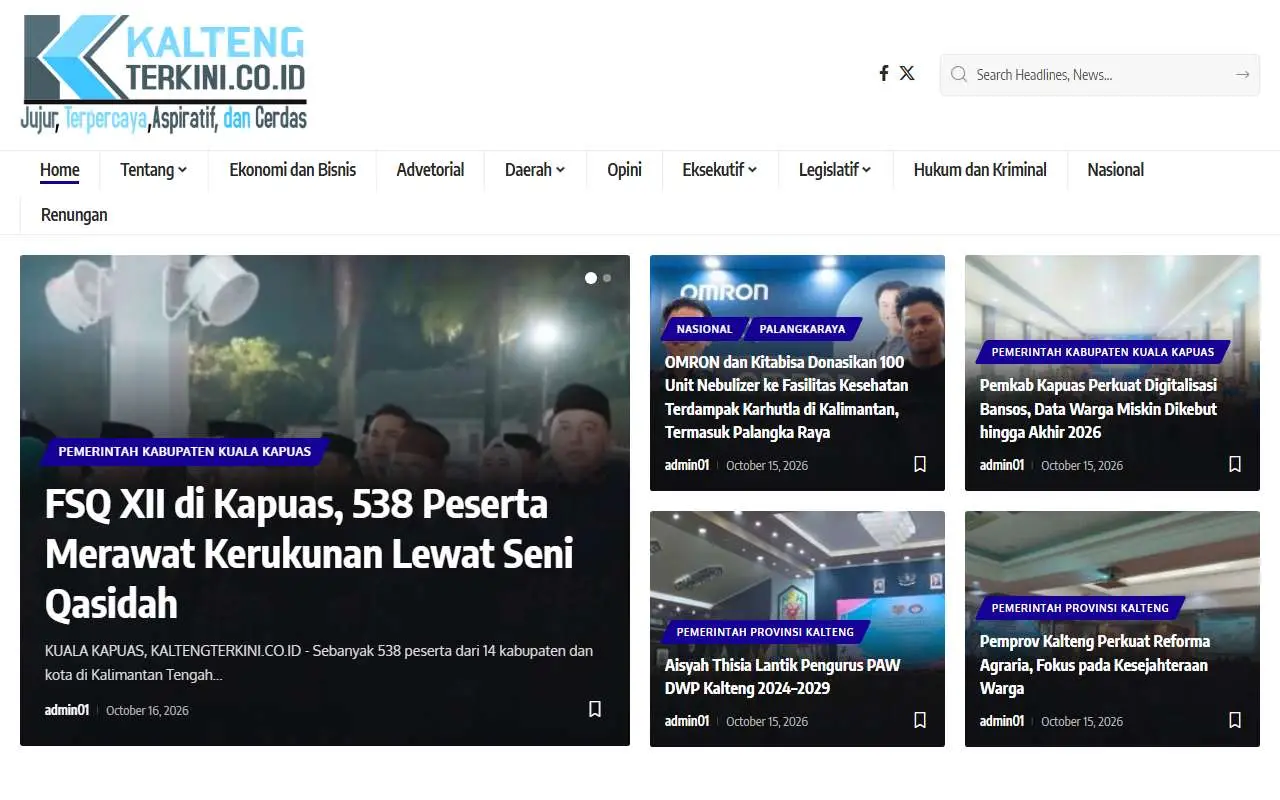The image size is (1280, 800).
Task: Bookmark the FSQ XII di Kapuas article
Action: [x=595, y=709]
